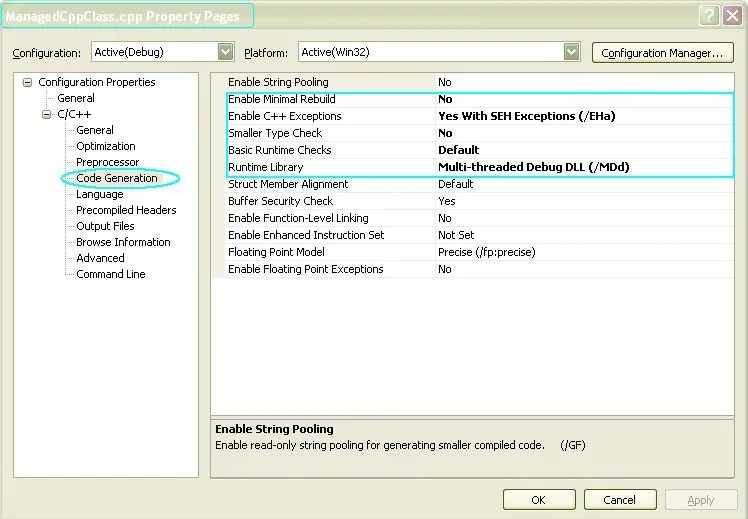Viewport: 748px width, 519px height.
Task: Open the Precompiled Headers page
Action: [126, 210]
